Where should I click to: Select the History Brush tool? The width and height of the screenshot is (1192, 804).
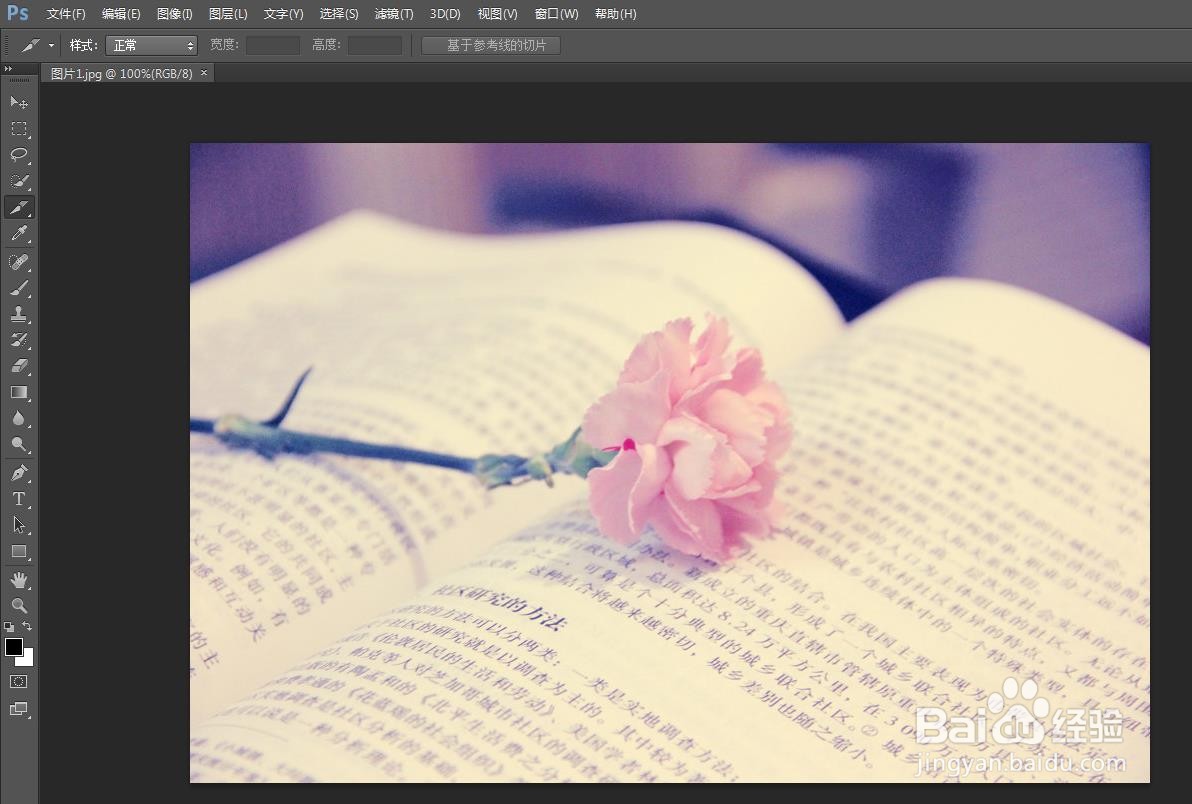pos(19,340)
